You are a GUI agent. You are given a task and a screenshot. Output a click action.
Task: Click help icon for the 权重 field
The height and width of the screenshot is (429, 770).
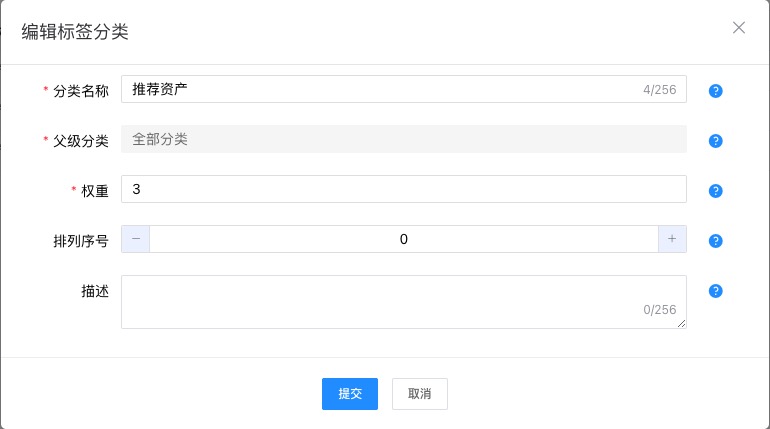(715, 191)
